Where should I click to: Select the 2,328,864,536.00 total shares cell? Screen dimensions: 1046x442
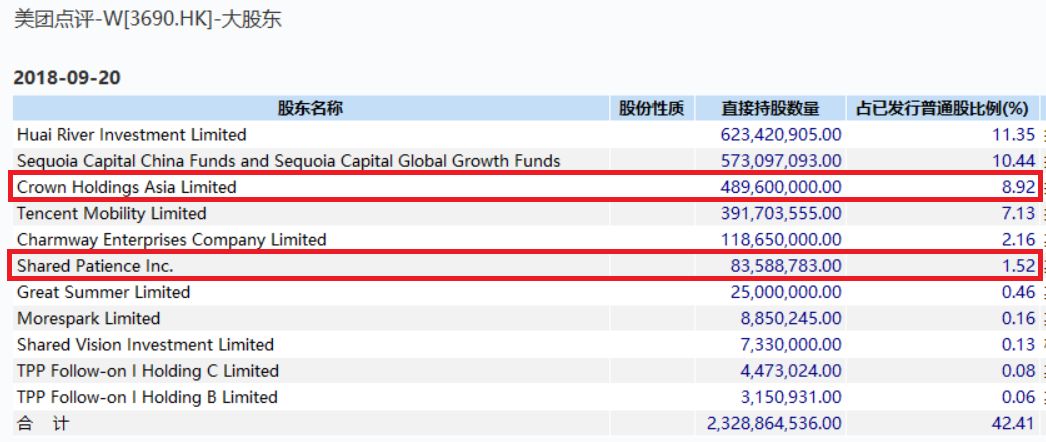774,424
